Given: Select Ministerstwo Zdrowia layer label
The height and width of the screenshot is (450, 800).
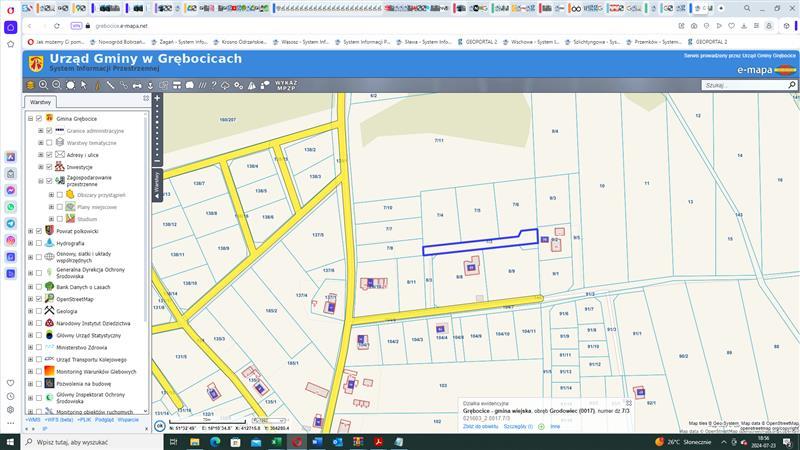Looking at the screenshot, I should [82, 347].
